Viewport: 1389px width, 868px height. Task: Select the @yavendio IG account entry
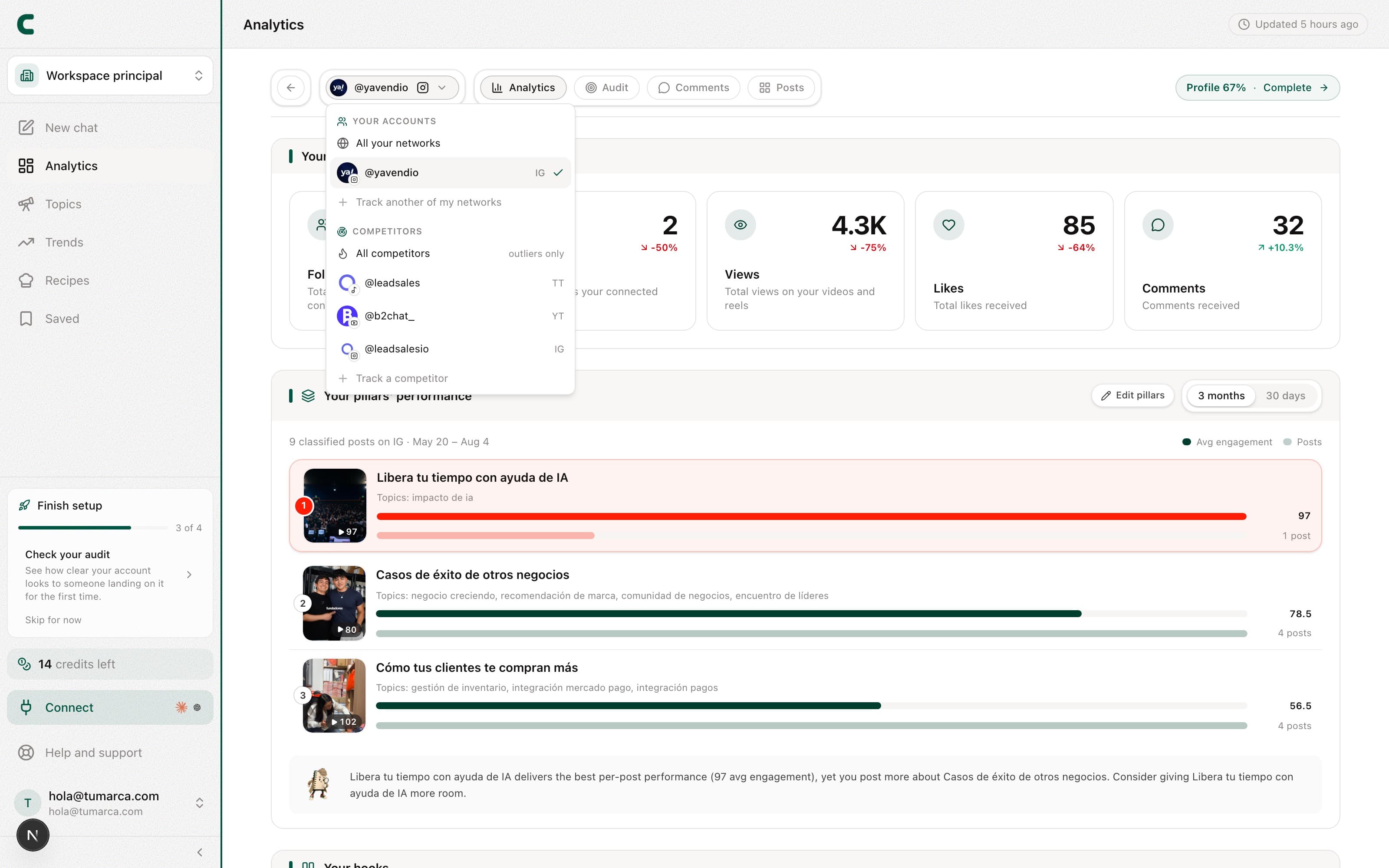tap(450, 173)
